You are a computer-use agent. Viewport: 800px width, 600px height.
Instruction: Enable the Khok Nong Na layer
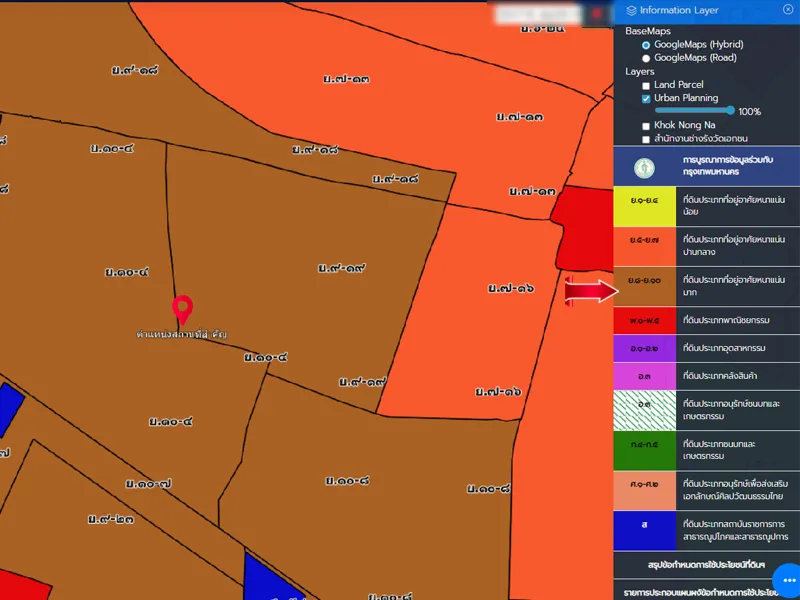[x=646, y=126]
